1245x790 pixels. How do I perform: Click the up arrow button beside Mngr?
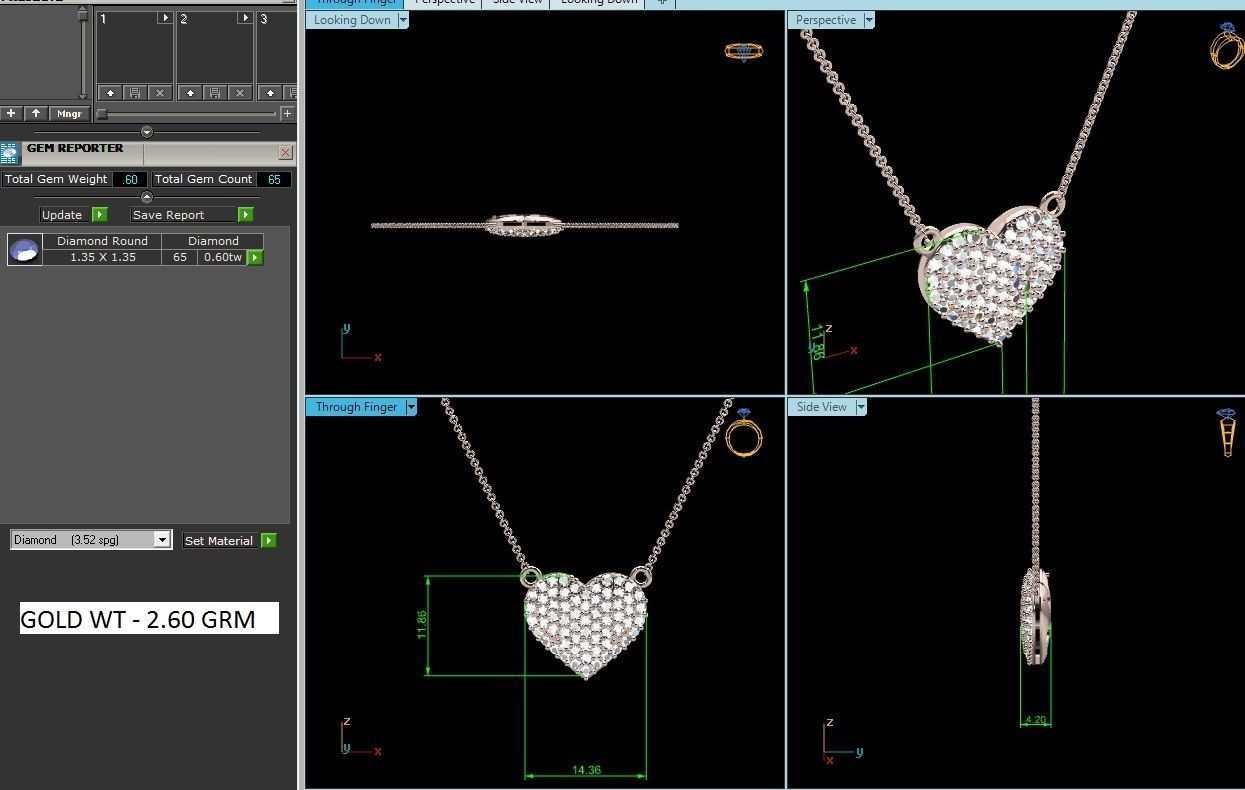pyautogui.click(x=36, y=114)
